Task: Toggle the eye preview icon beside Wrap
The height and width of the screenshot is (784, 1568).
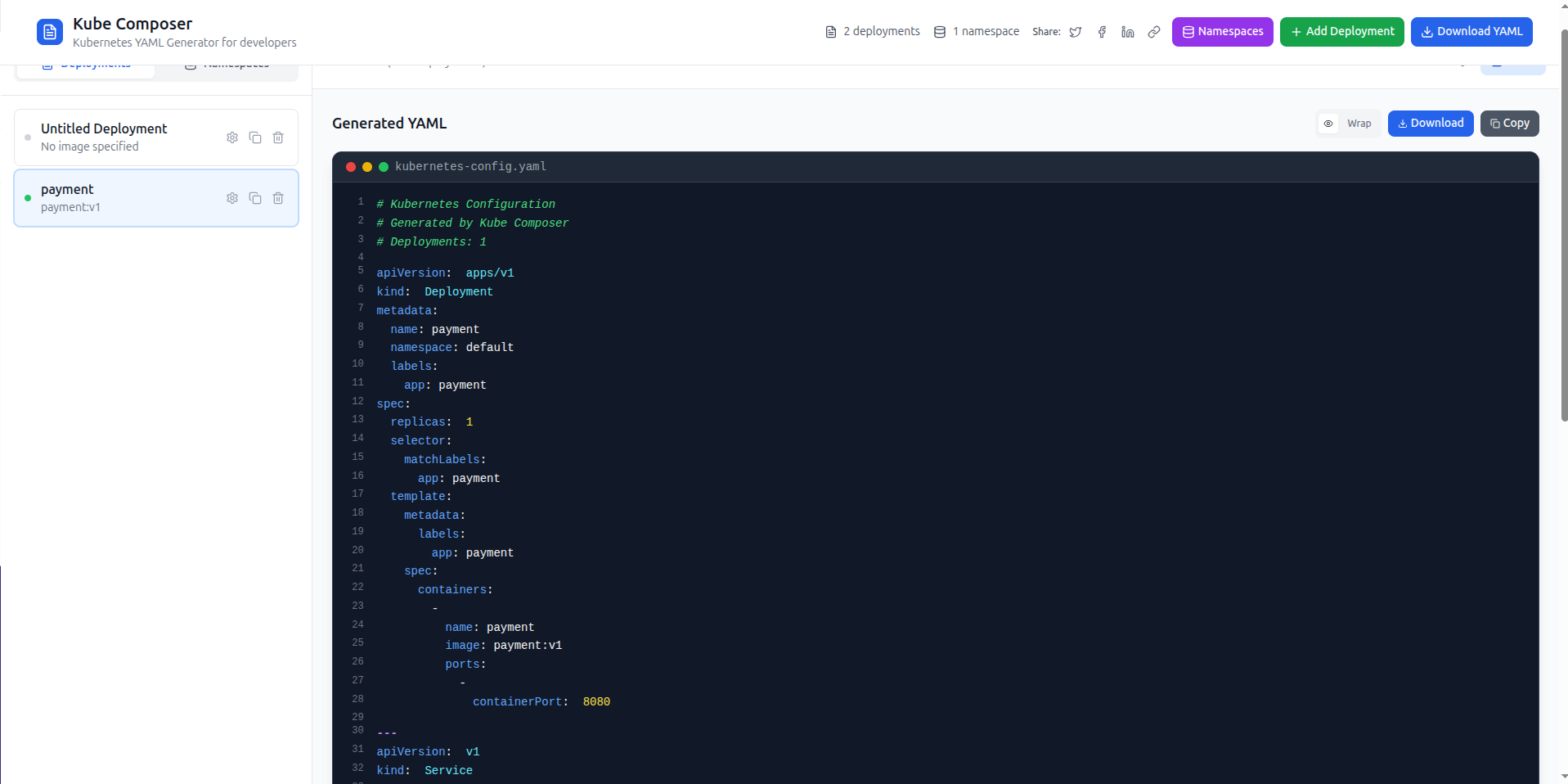Action: (x=1328, y=124)
